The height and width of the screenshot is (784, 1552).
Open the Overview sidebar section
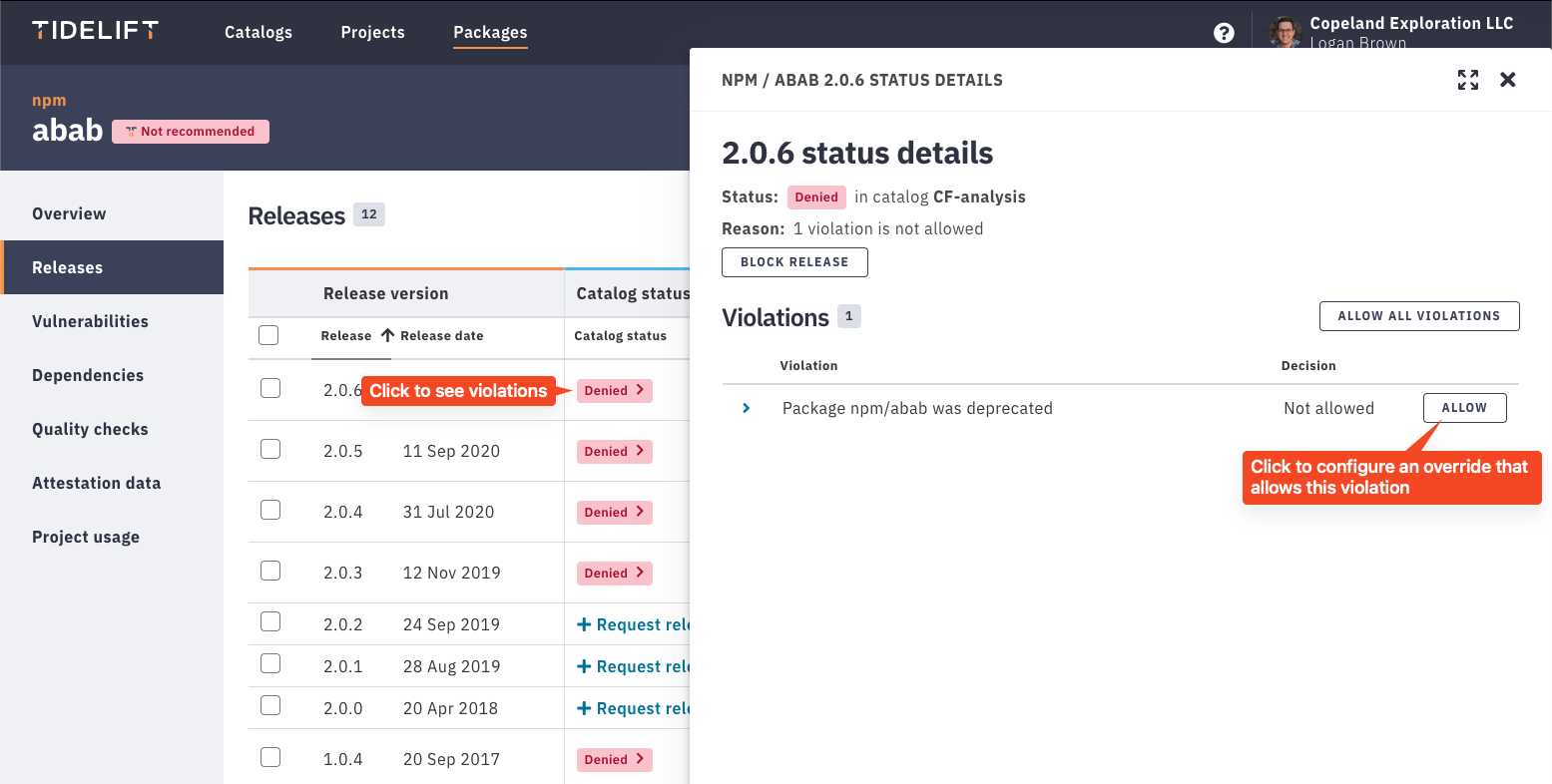(112, 213)
